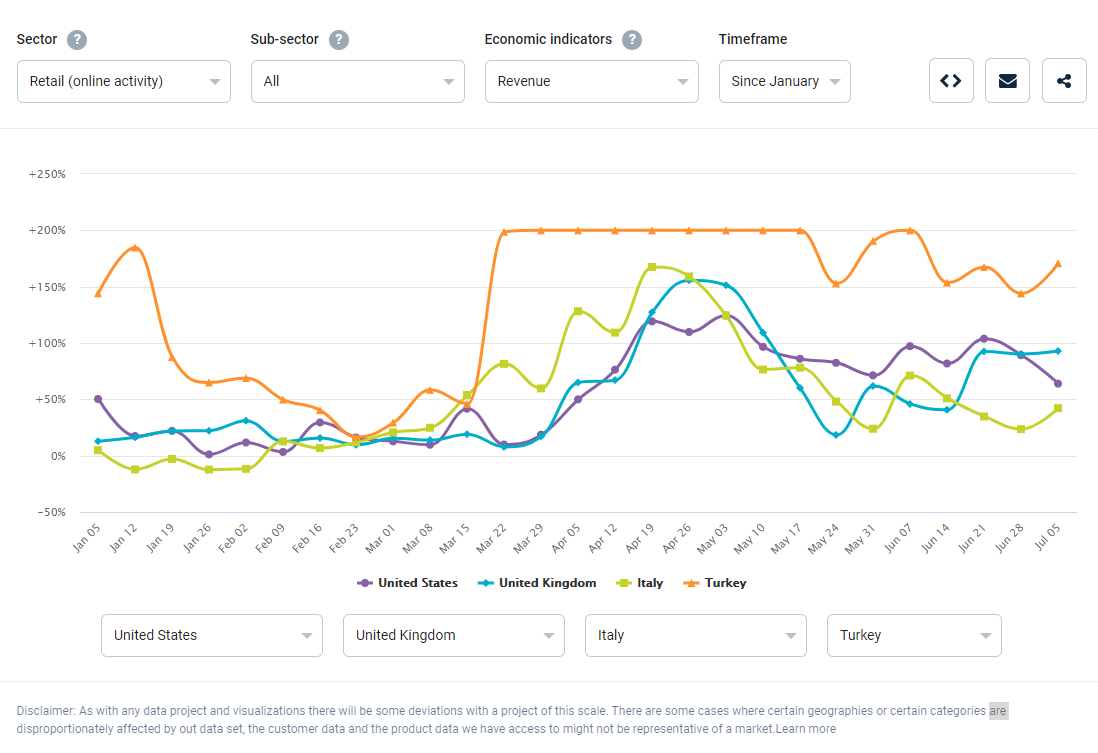The image size is (1098, 753).
Task: Open the embed code button
Action: 951,81
